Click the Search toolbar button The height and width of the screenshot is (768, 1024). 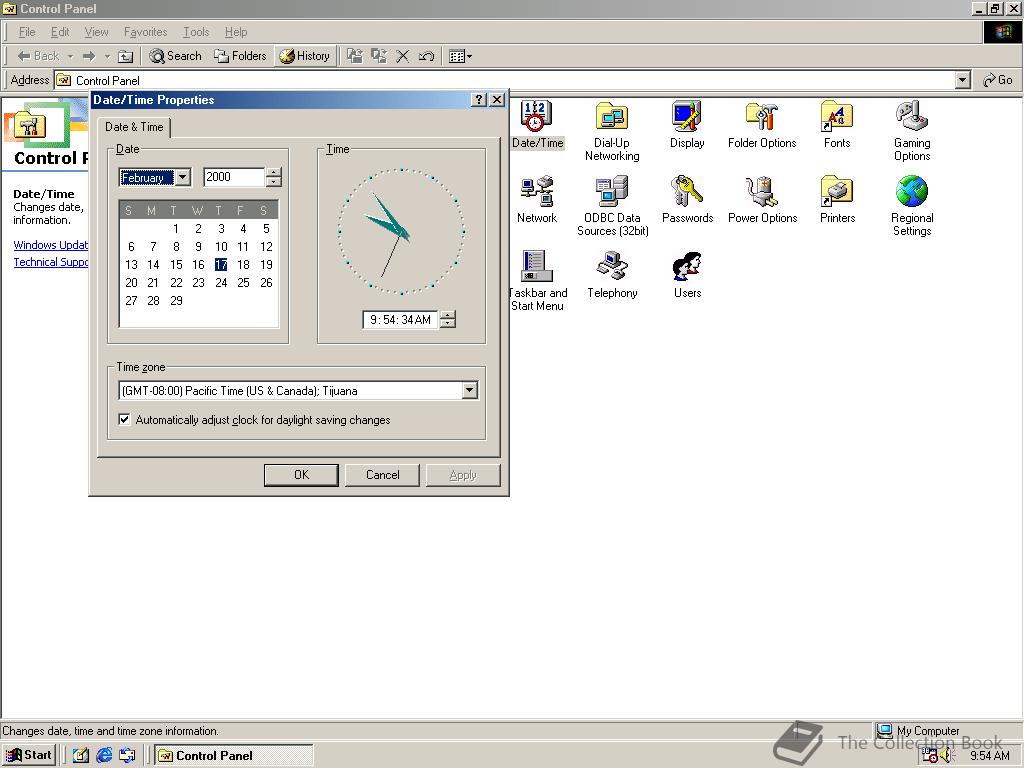175,56
